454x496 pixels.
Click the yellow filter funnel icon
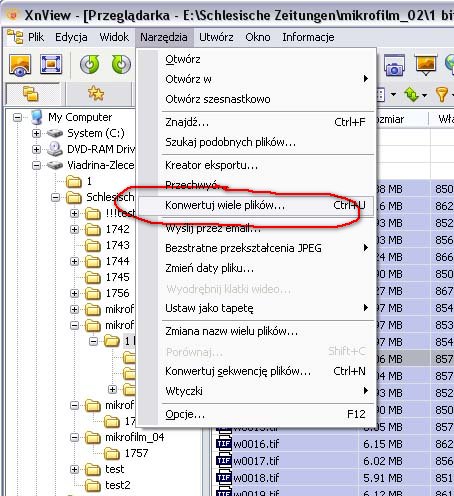(x=441, y=95)
